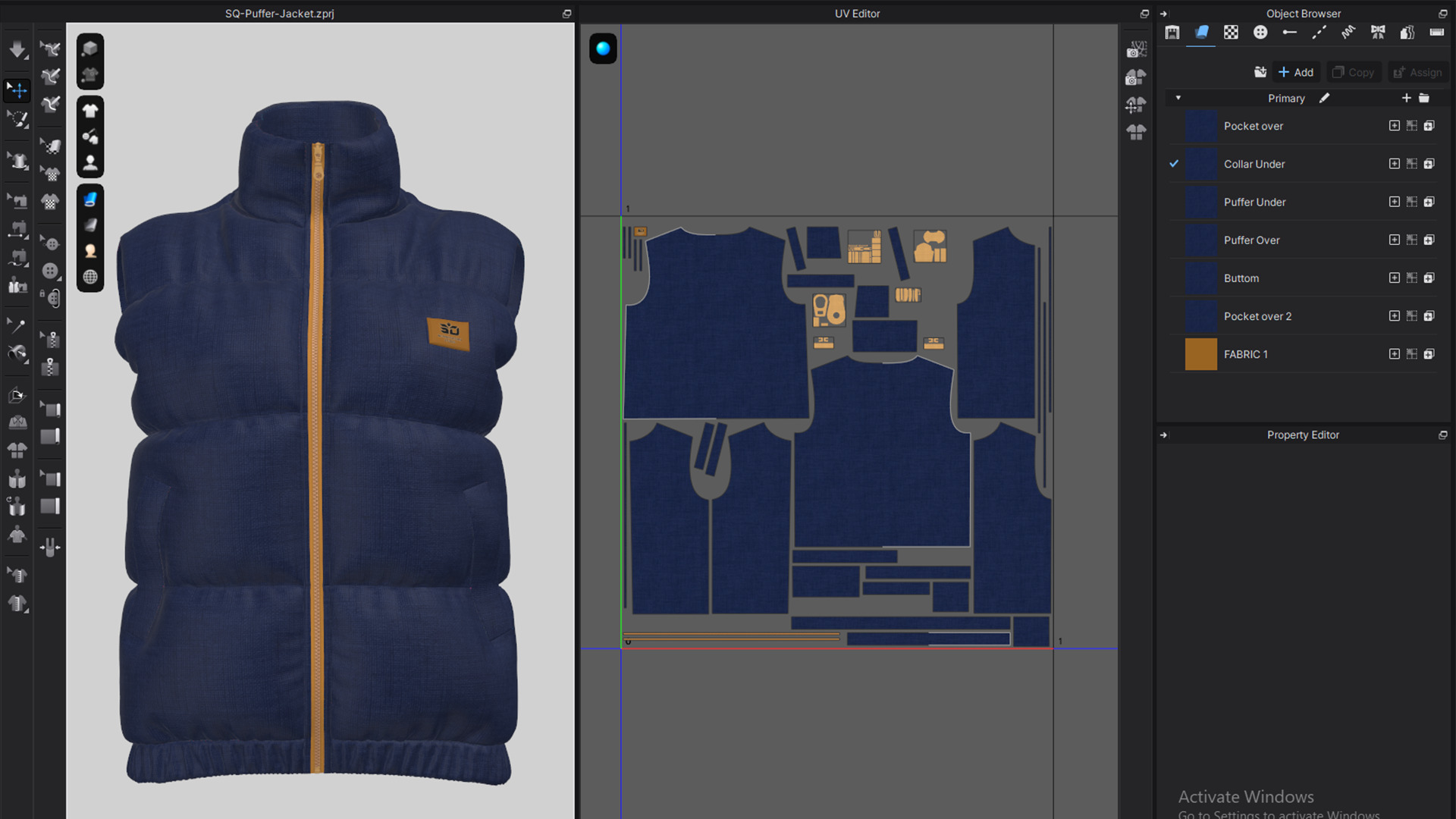Toggle the Collar Under checkmark
1456x819 pixels.
pyautogui.click(x=1174, y=164)
